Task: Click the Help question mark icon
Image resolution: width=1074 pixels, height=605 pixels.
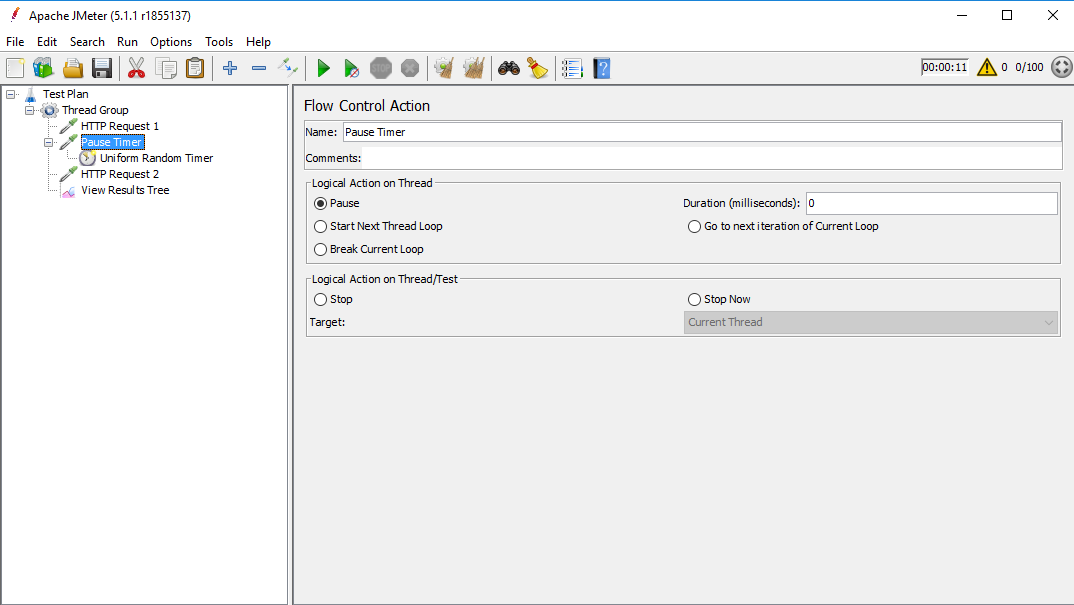Action: pos(601,68)
